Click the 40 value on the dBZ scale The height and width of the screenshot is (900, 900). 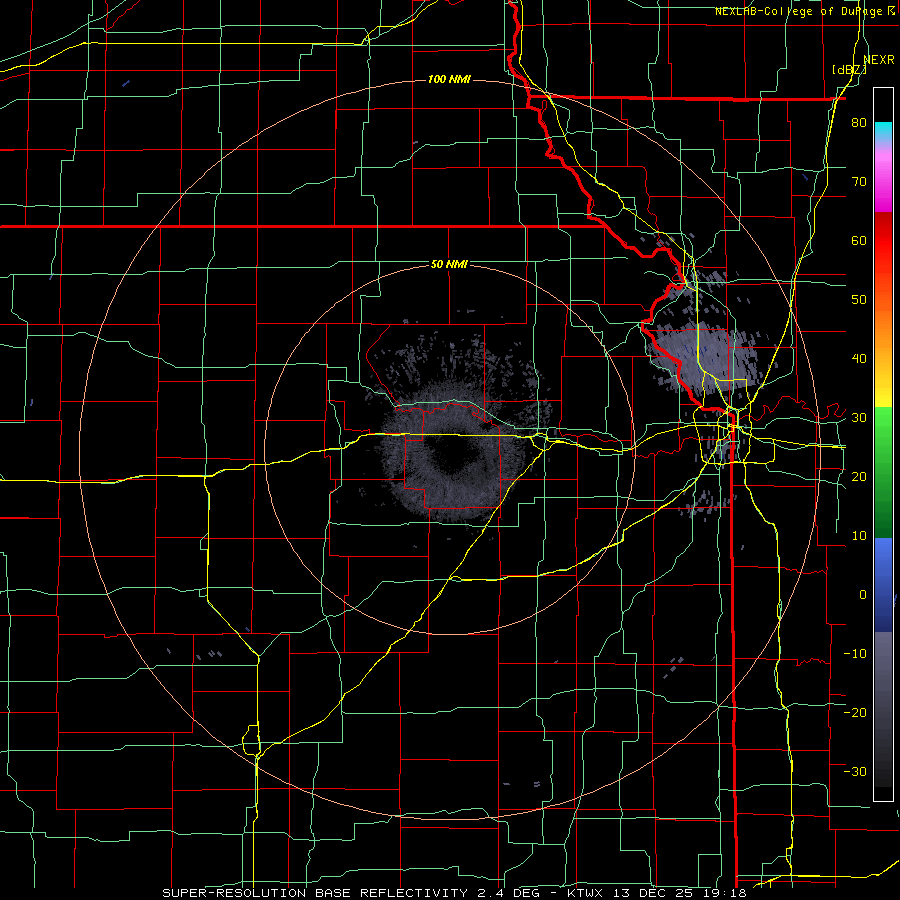click(859, 359)
